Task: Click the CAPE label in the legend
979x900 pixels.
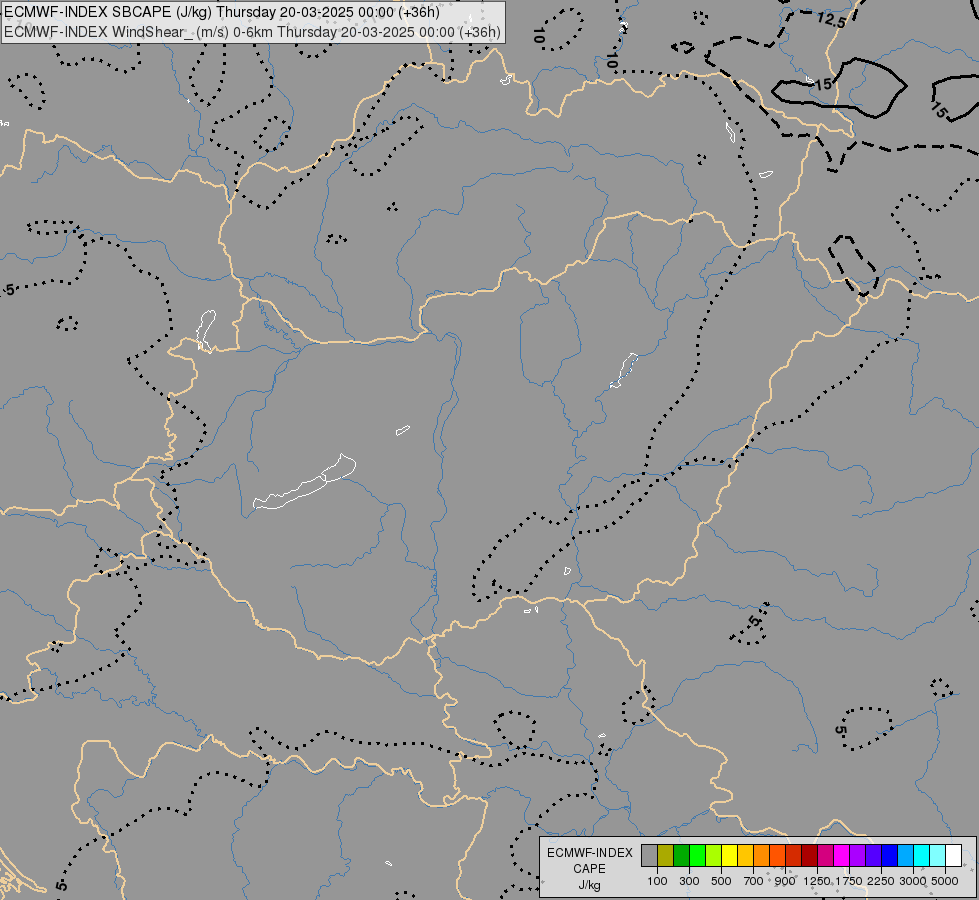Action: pos(589,869)
